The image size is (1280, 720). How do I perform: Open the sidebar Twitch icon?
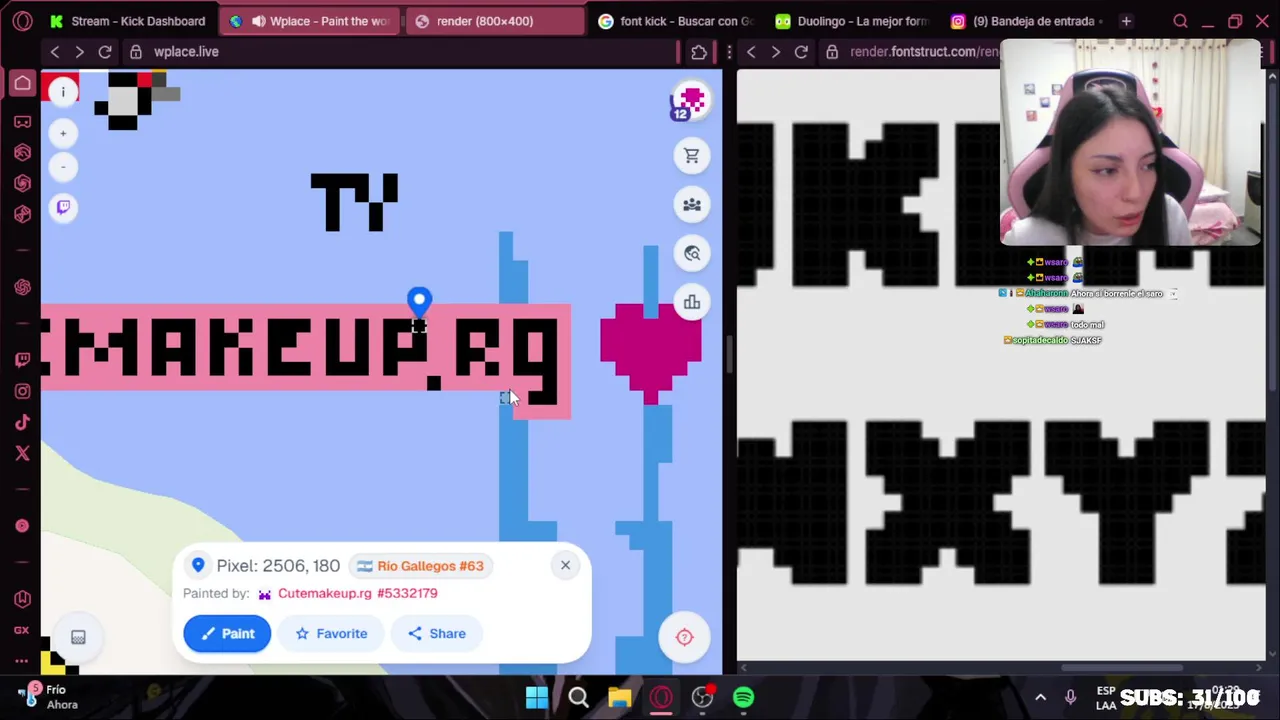coord(22,359)
